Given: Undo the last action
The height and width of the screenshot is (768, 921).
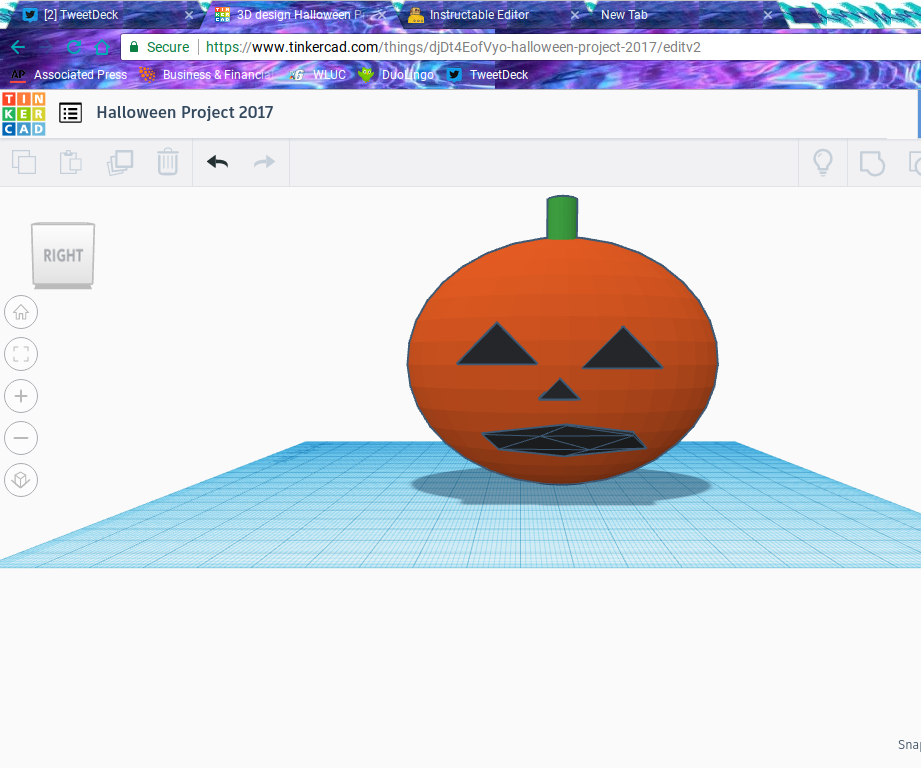Looking at the screenshot, I should tap(217, 162).
